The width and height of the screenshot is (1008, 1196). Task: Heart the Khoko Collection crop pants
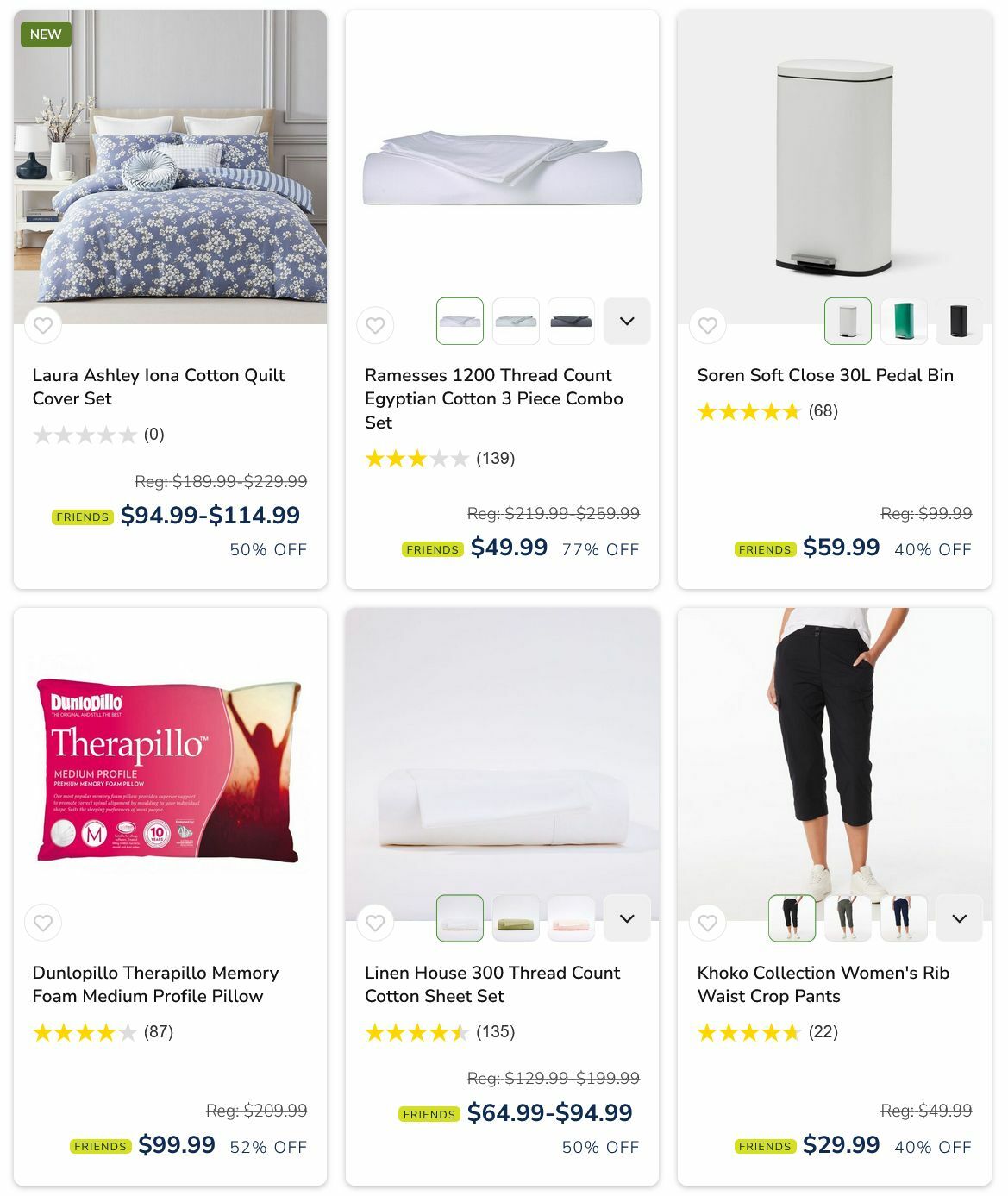pyautogui.click(x=708, y=924)
